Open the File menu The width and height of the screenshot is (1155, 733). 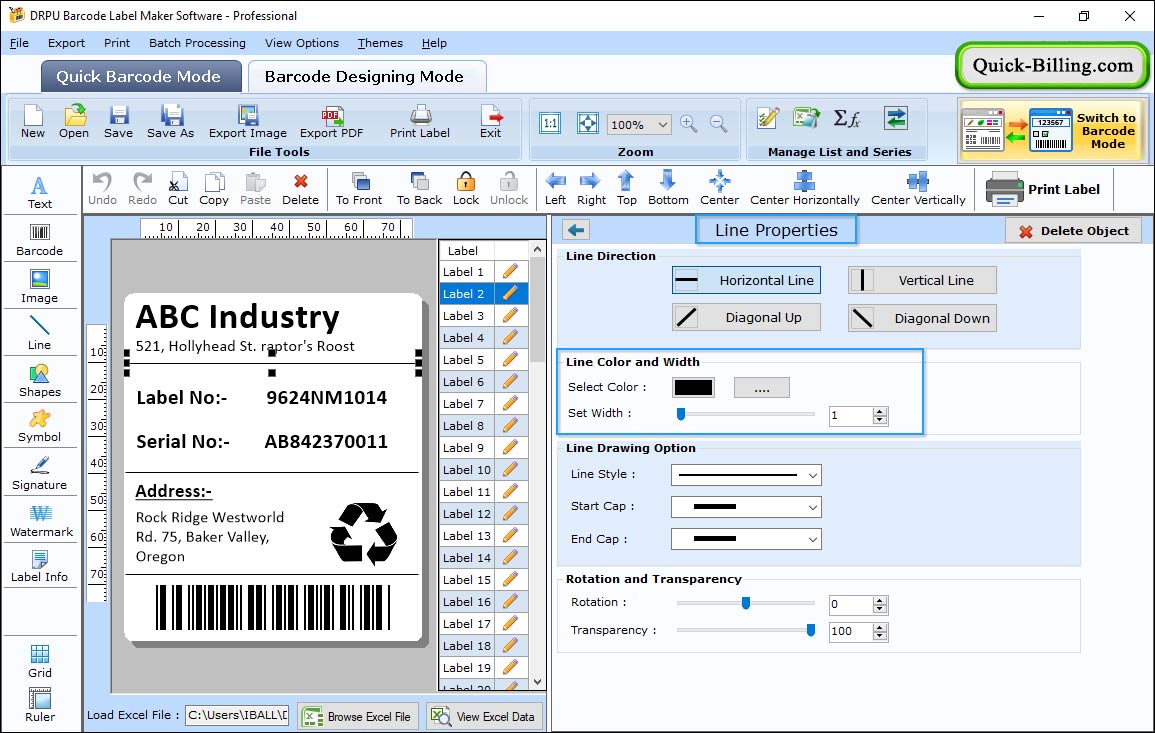(x=19, y=43)
